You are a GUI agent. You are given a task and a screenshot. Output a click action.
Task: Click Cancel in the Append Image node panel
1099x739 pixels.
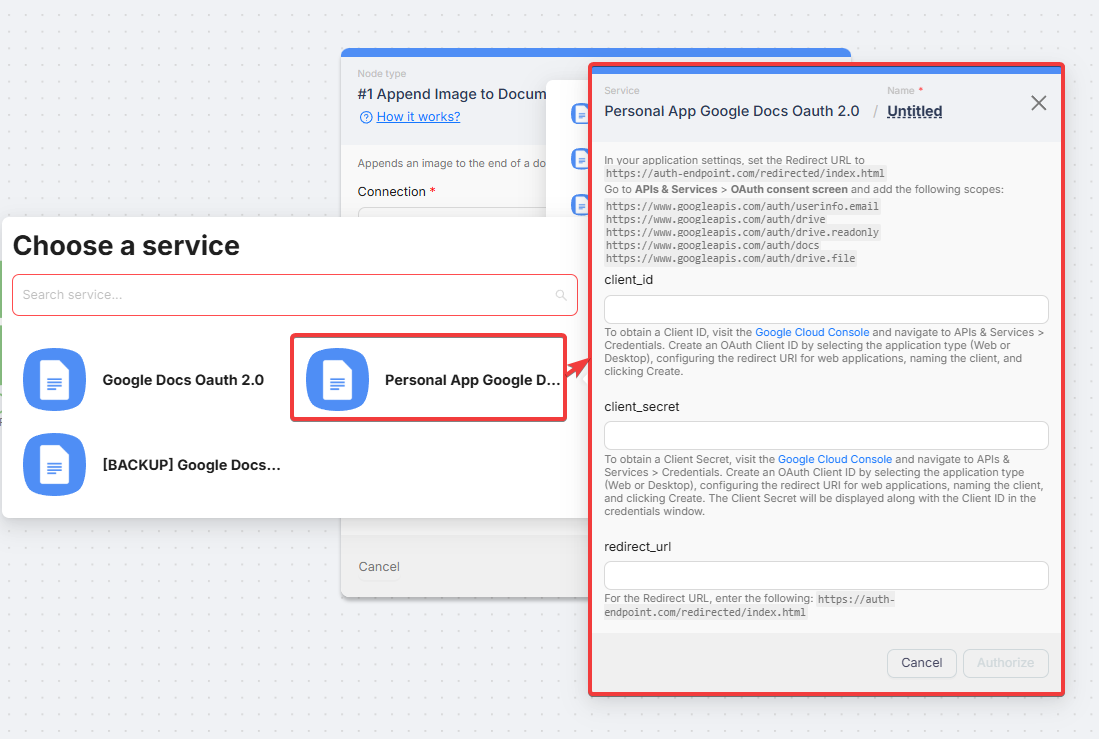click(x=379, y=567)
